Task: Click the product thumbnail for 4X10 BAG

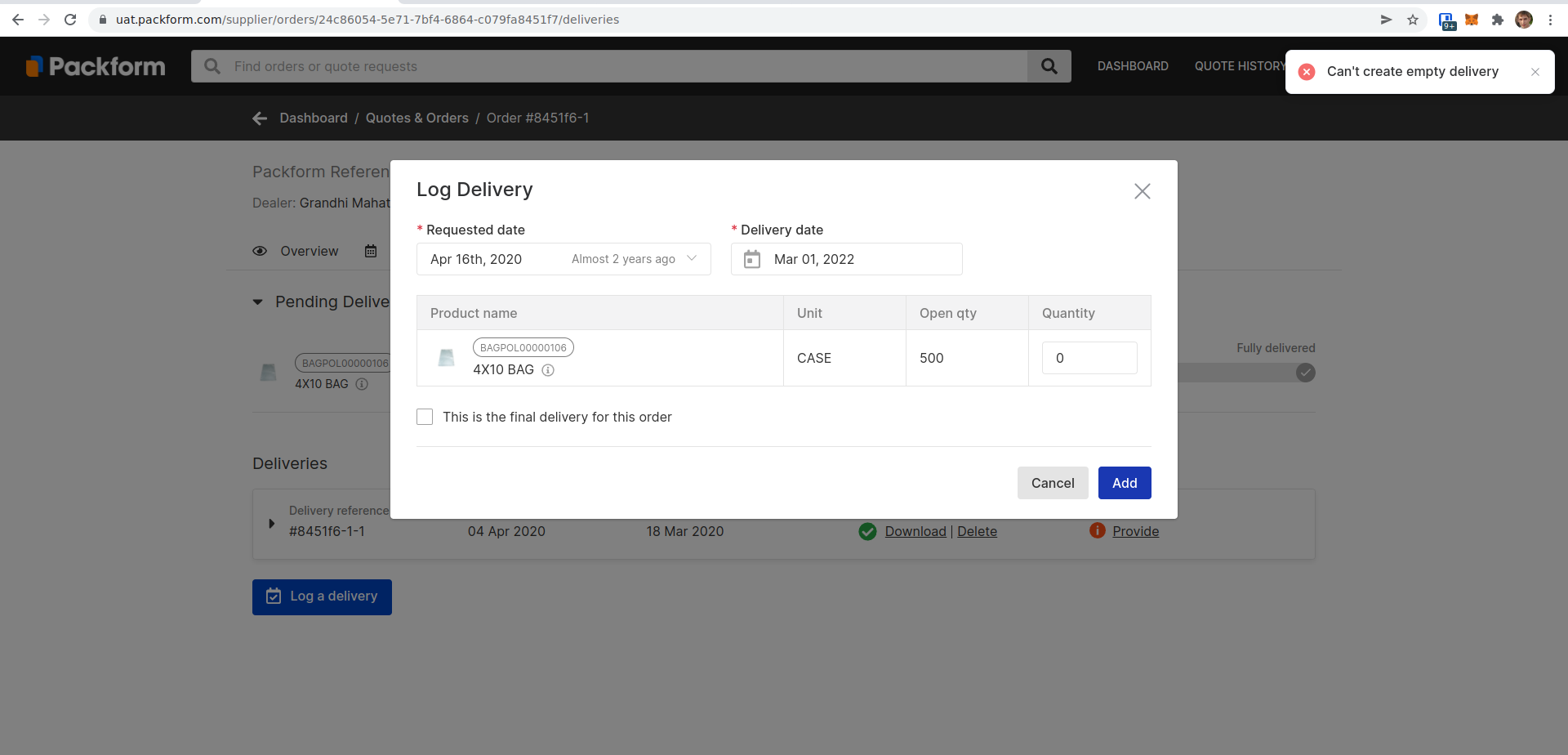Action: (x=446, y=358)
